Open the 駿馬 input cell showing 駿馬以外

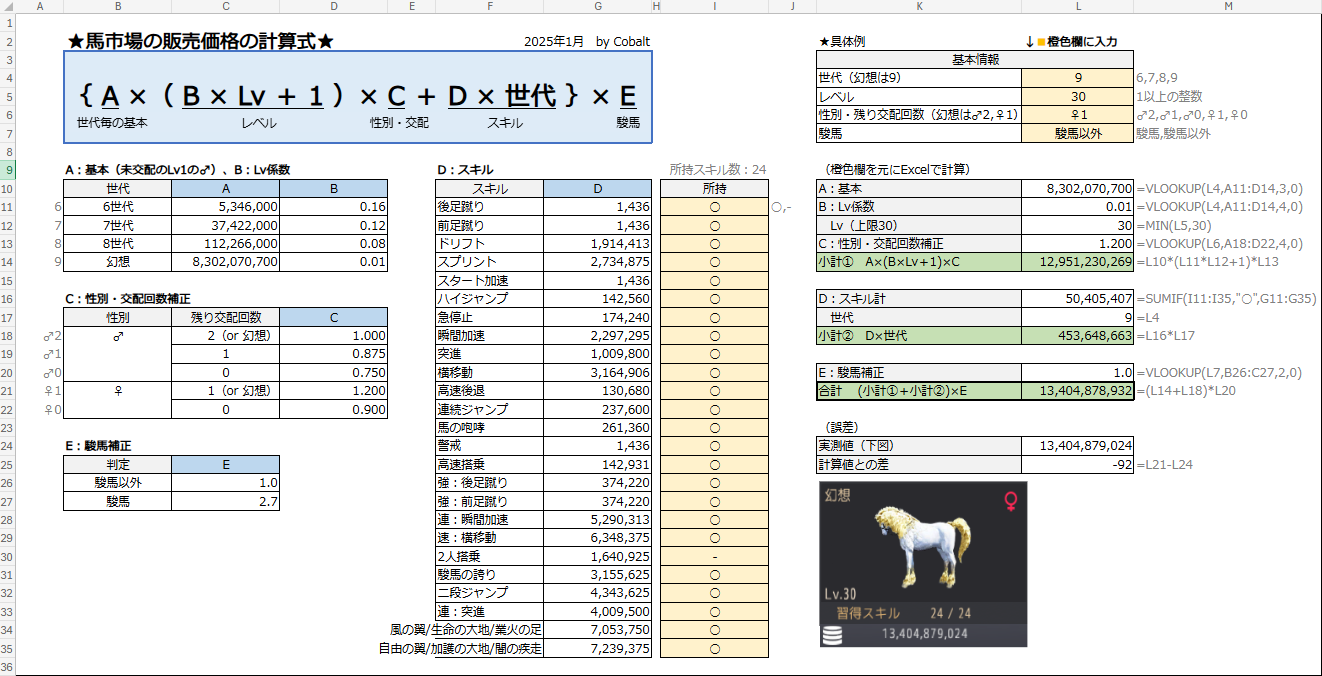pyautogui.click(x=1077, y=133)
